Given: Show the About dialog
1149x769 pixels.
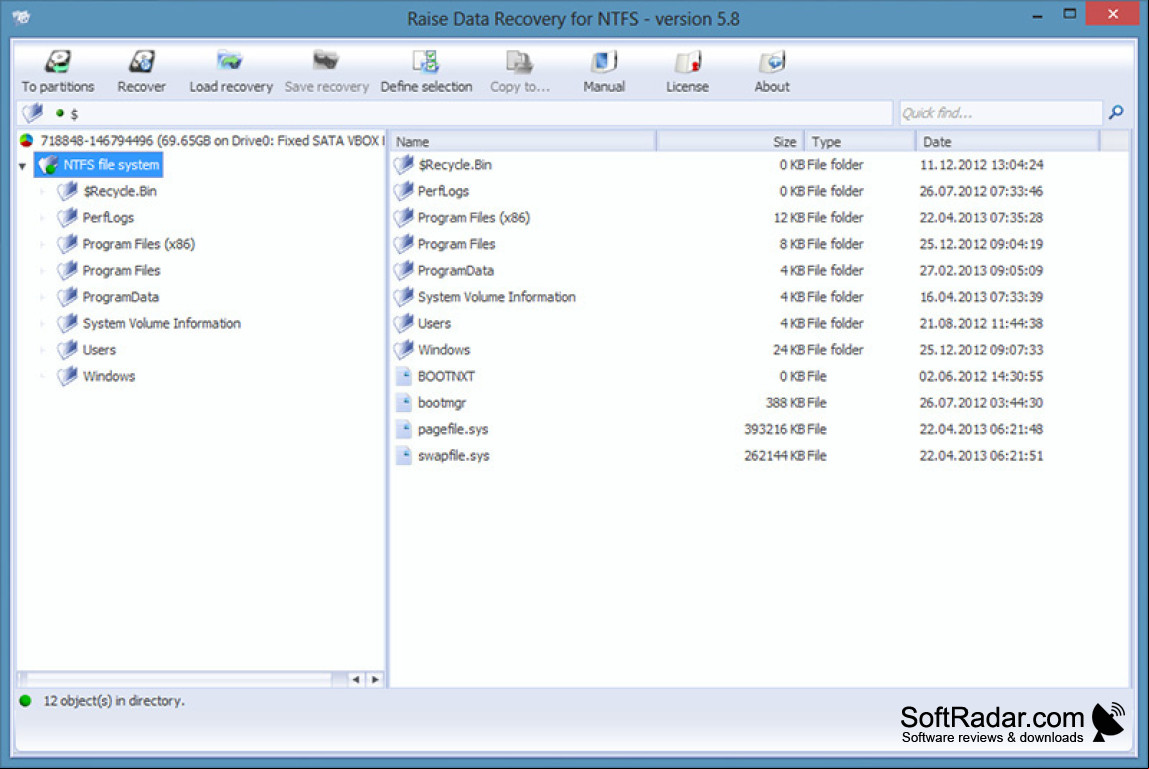Looking at the screenshot, I should 772,71.
